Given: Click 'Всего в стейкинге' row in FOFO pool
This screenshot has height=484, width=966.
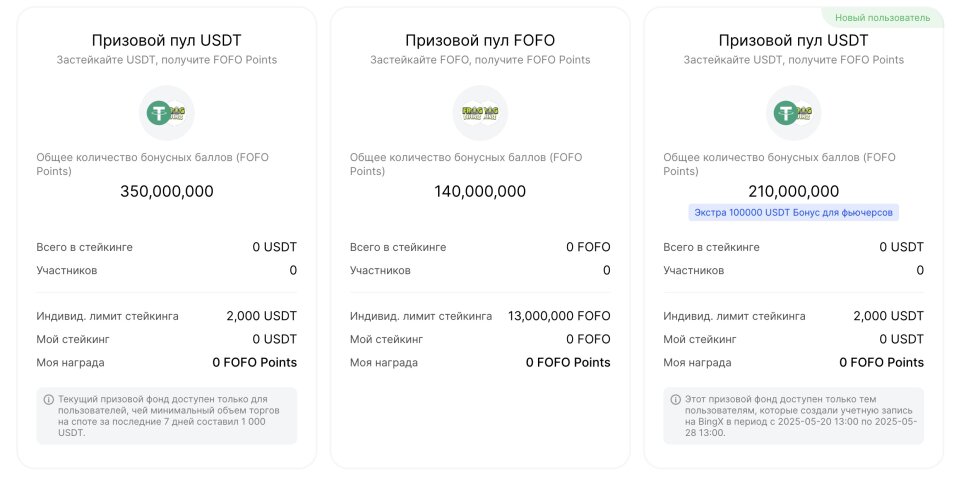Looking at the screenshot, I should coord(480,247).
